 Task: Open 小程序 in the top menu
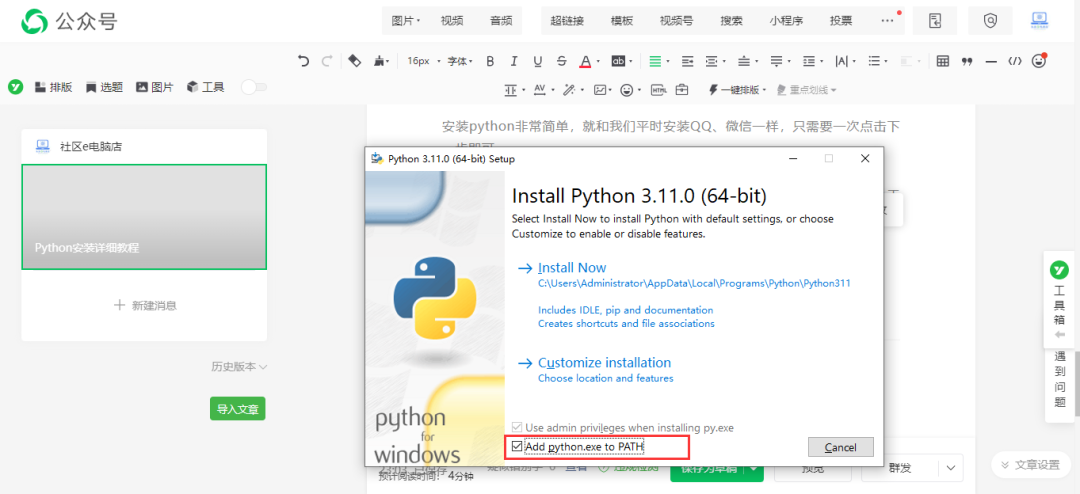(x=786, y=21)
